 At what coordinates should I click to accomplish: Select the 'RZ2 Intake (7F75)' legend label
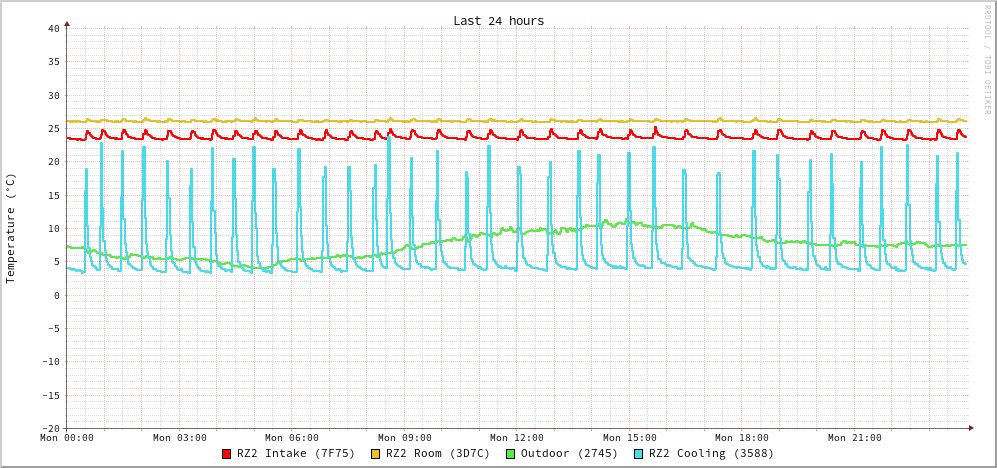click(296, 454)
